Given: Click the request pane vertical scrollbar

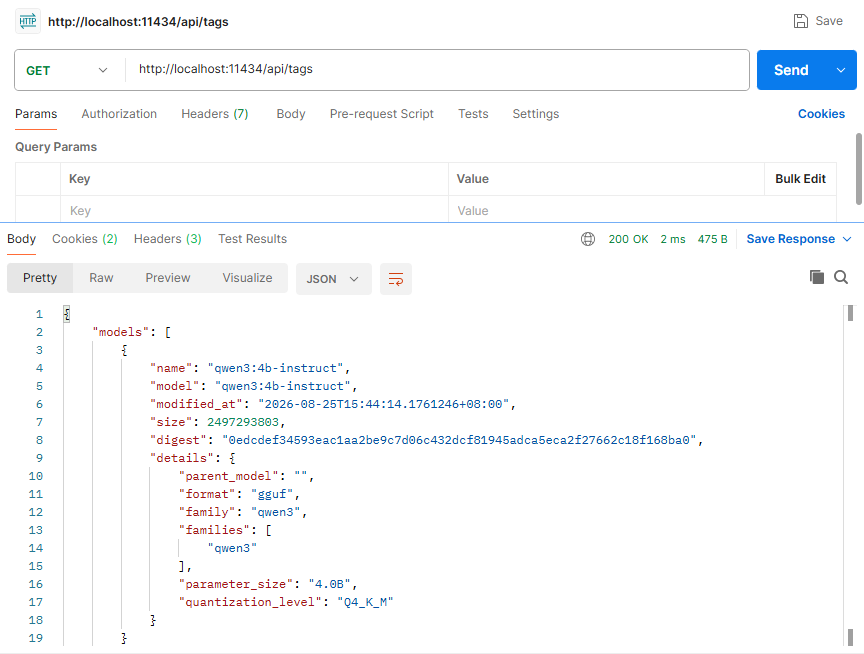Looking at the screenshot, I should (858, 169).
